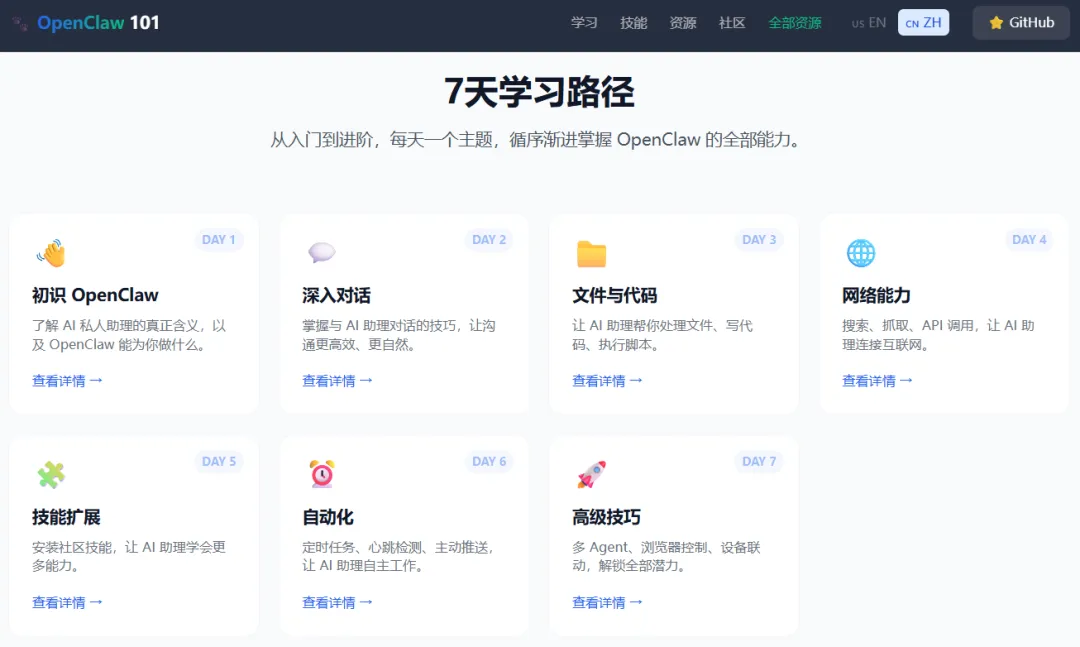Open the 社区 nav menu item
Viewport: 1080px width, 647px height.
click(732, 23)
